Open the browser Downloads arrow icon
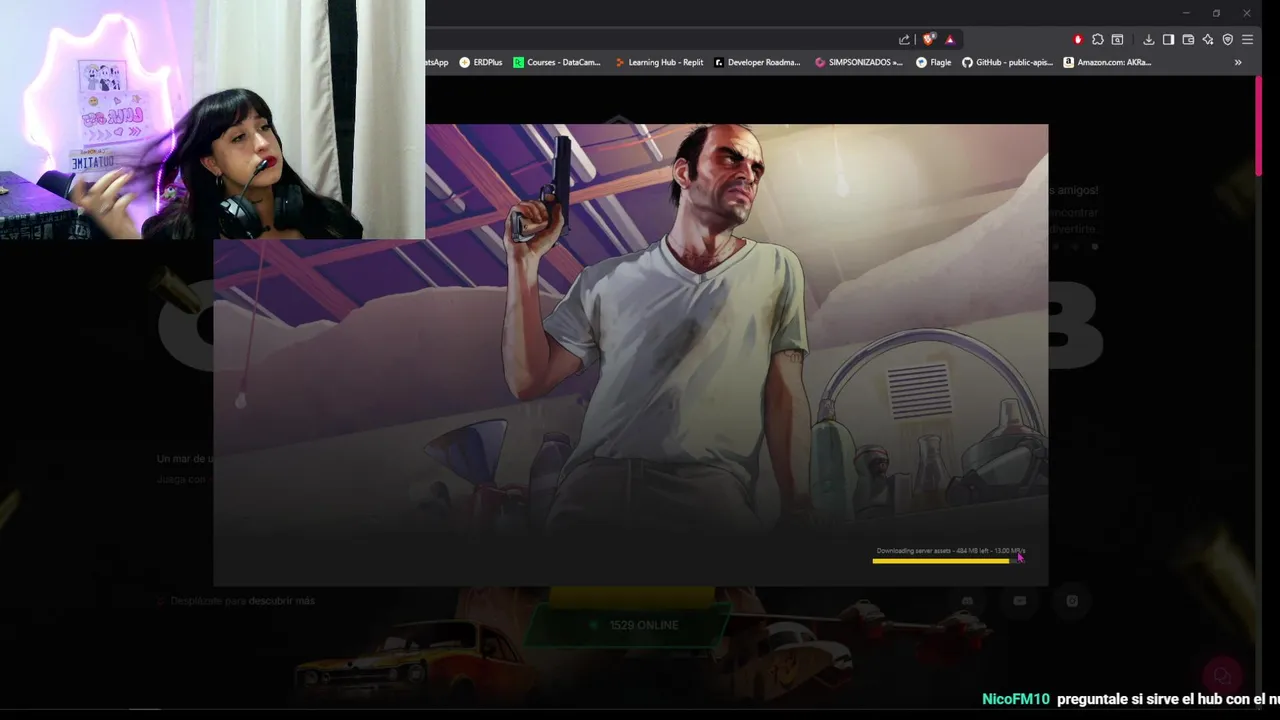 point(1148,40)
